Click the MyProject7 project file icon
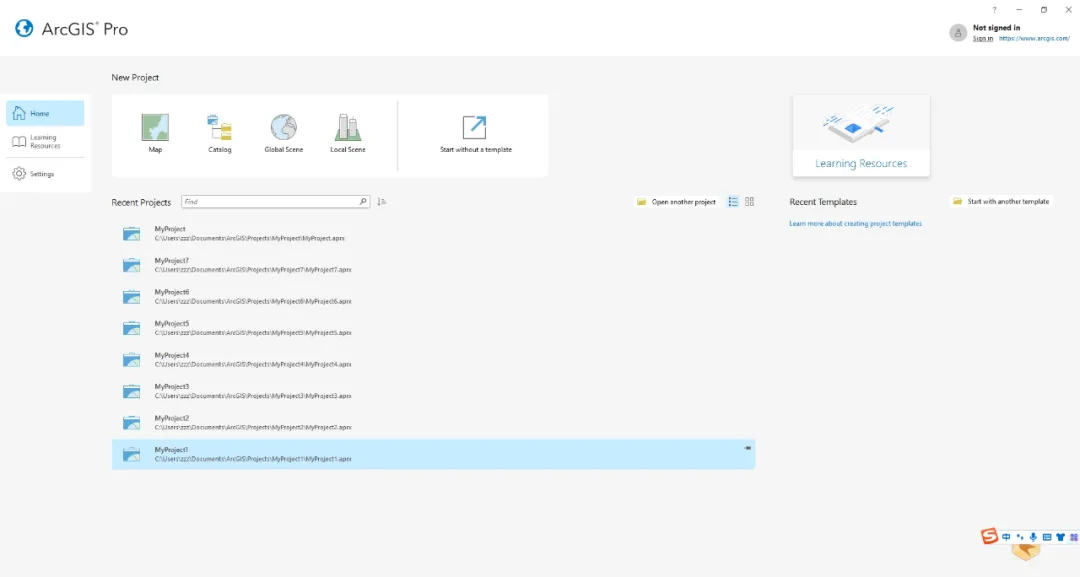The height and width of the screenshot is (577, 1080). coord(132,265)
